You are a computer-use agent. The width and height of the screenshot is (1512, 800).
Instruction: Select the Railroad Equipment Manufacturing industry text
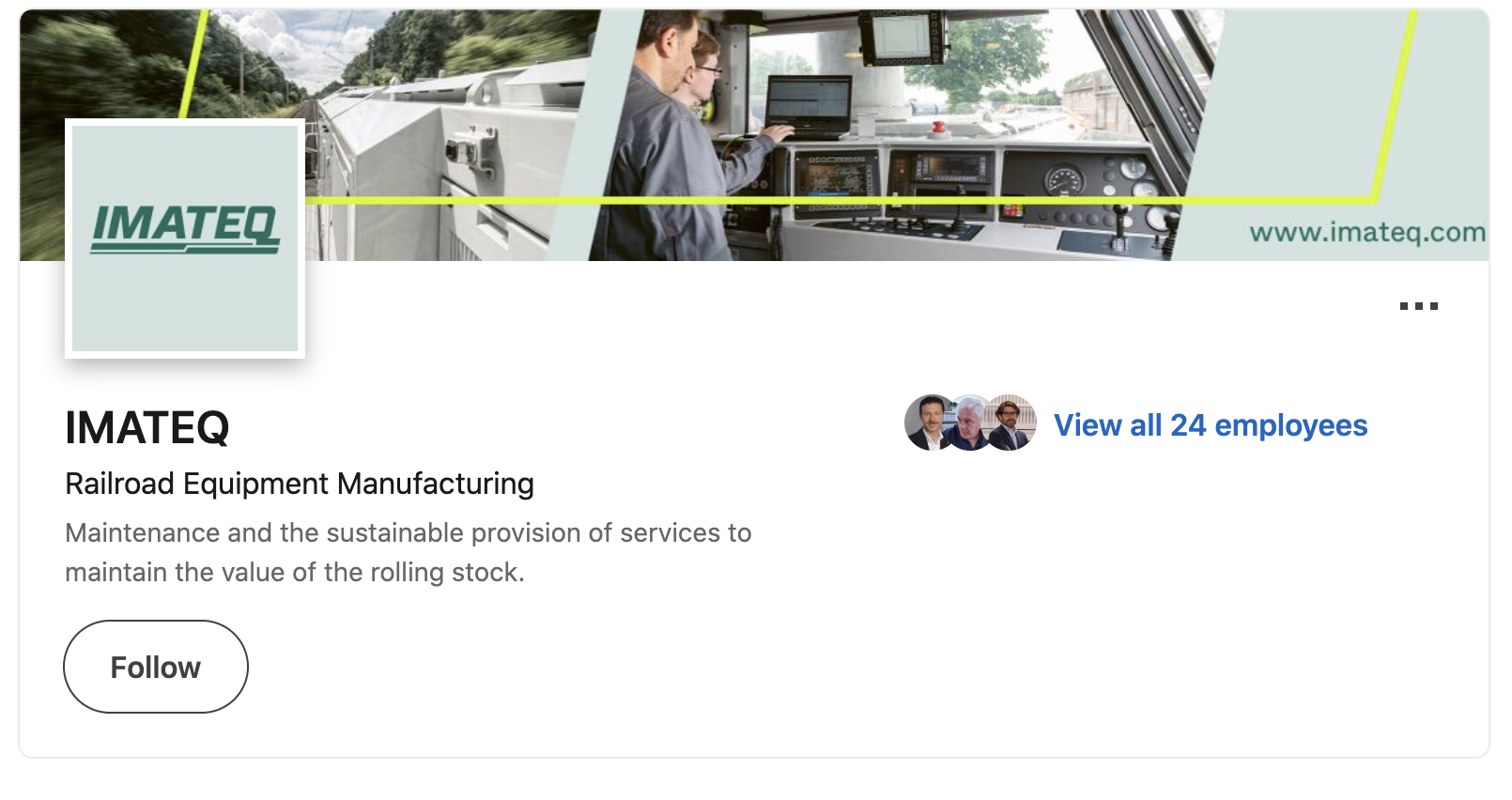click(300, 484)
